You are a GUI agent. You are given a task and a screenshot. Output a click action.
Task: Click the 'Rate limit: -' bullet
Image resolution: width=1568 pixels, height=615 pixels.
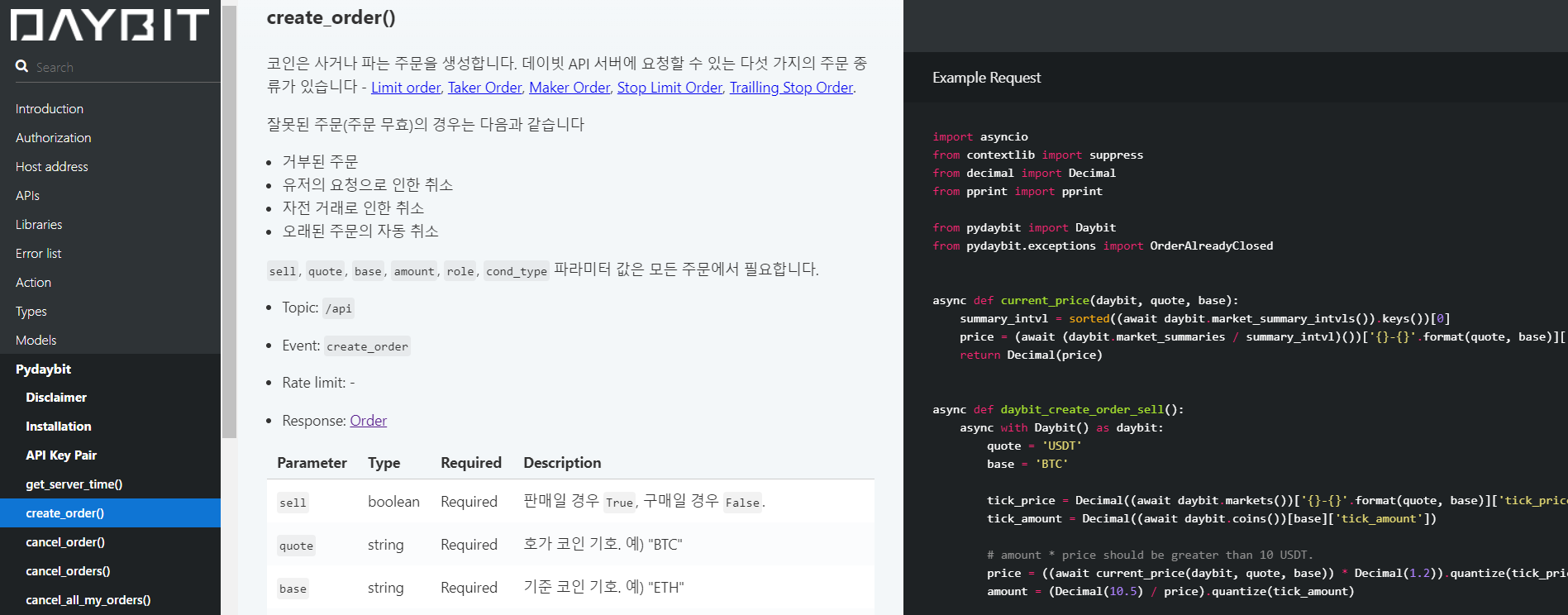(318, 383)
